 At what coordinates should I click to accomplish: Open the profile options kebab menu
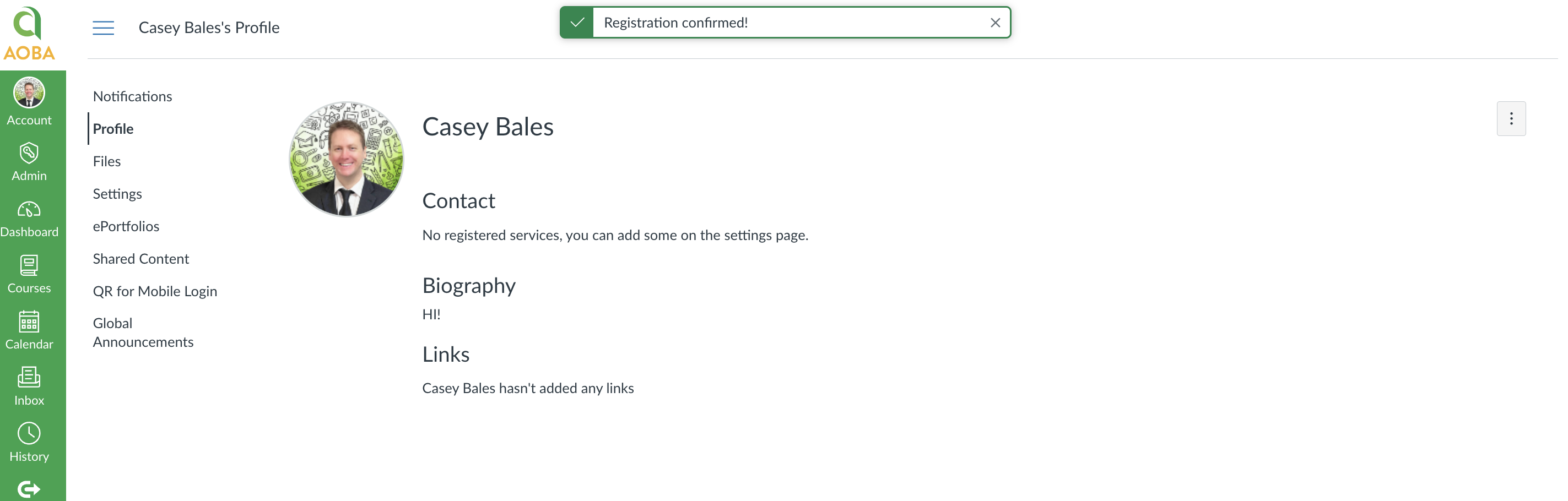(1511, 118)
